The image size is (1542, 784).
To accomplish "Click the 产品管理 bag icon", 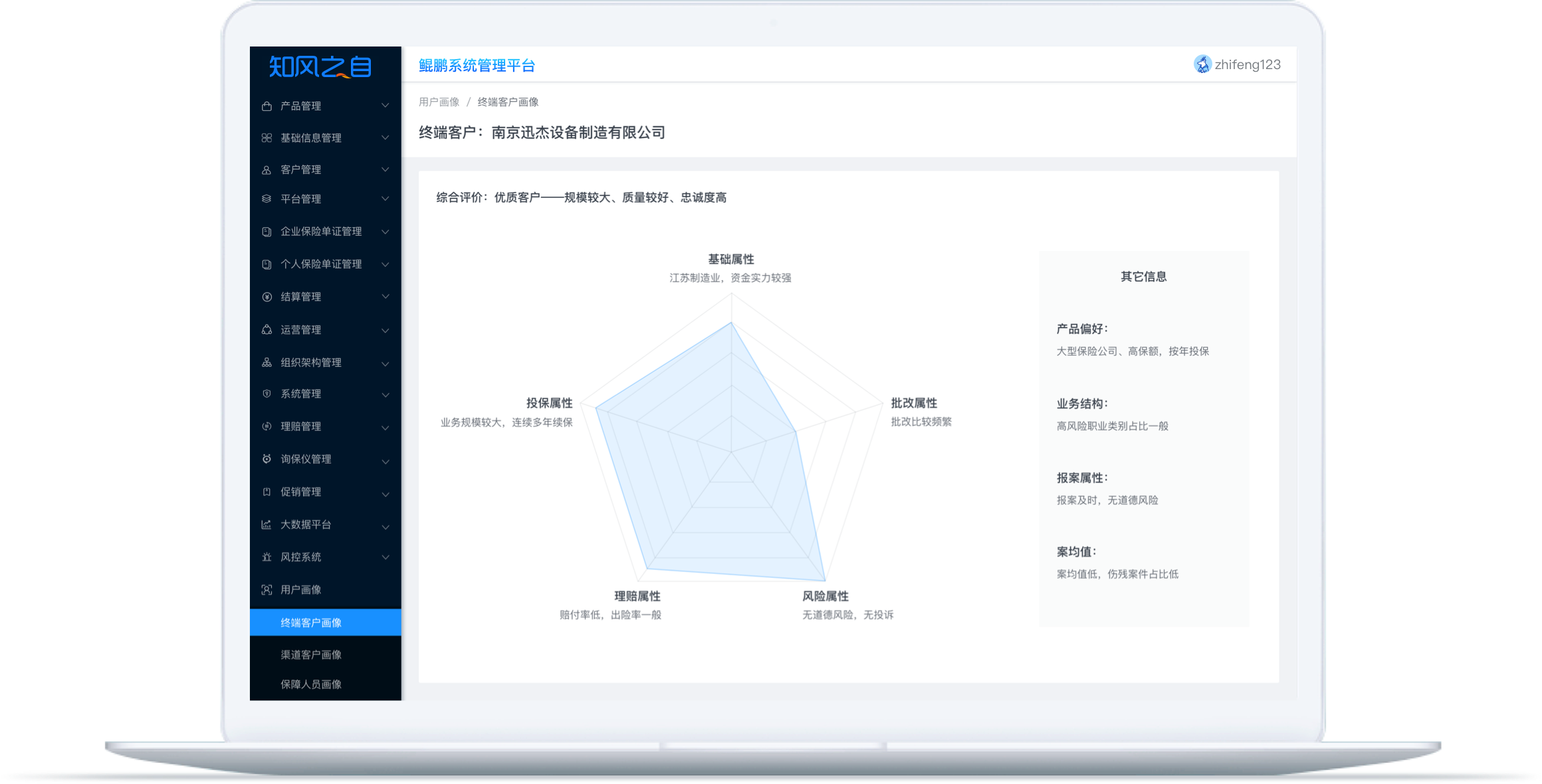I will 267,106.
